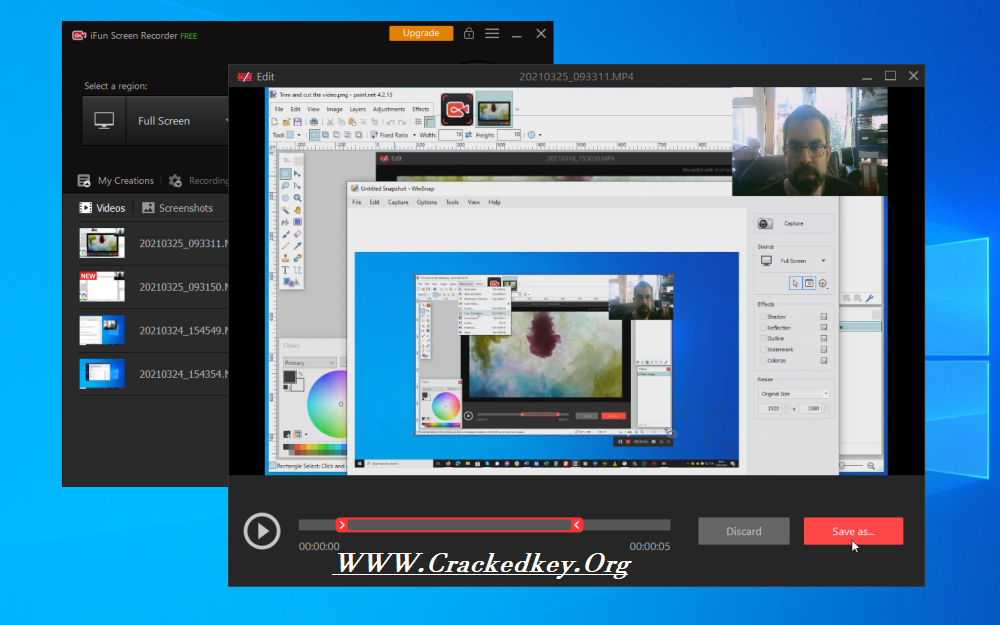Open Recording settings gear icon
The width and height of the screenshot is (1000, 625).
coord(175,180)
